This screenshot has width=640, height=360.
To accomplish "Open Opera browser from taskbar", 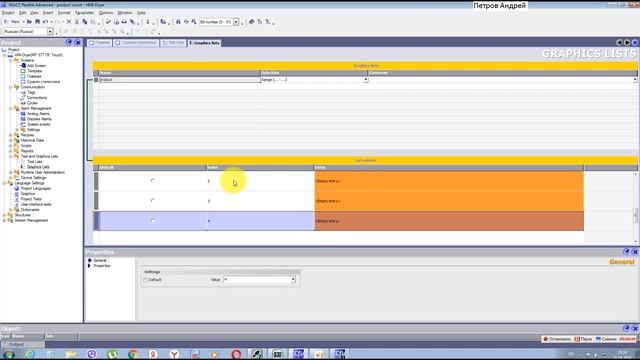I will [236, 354].
